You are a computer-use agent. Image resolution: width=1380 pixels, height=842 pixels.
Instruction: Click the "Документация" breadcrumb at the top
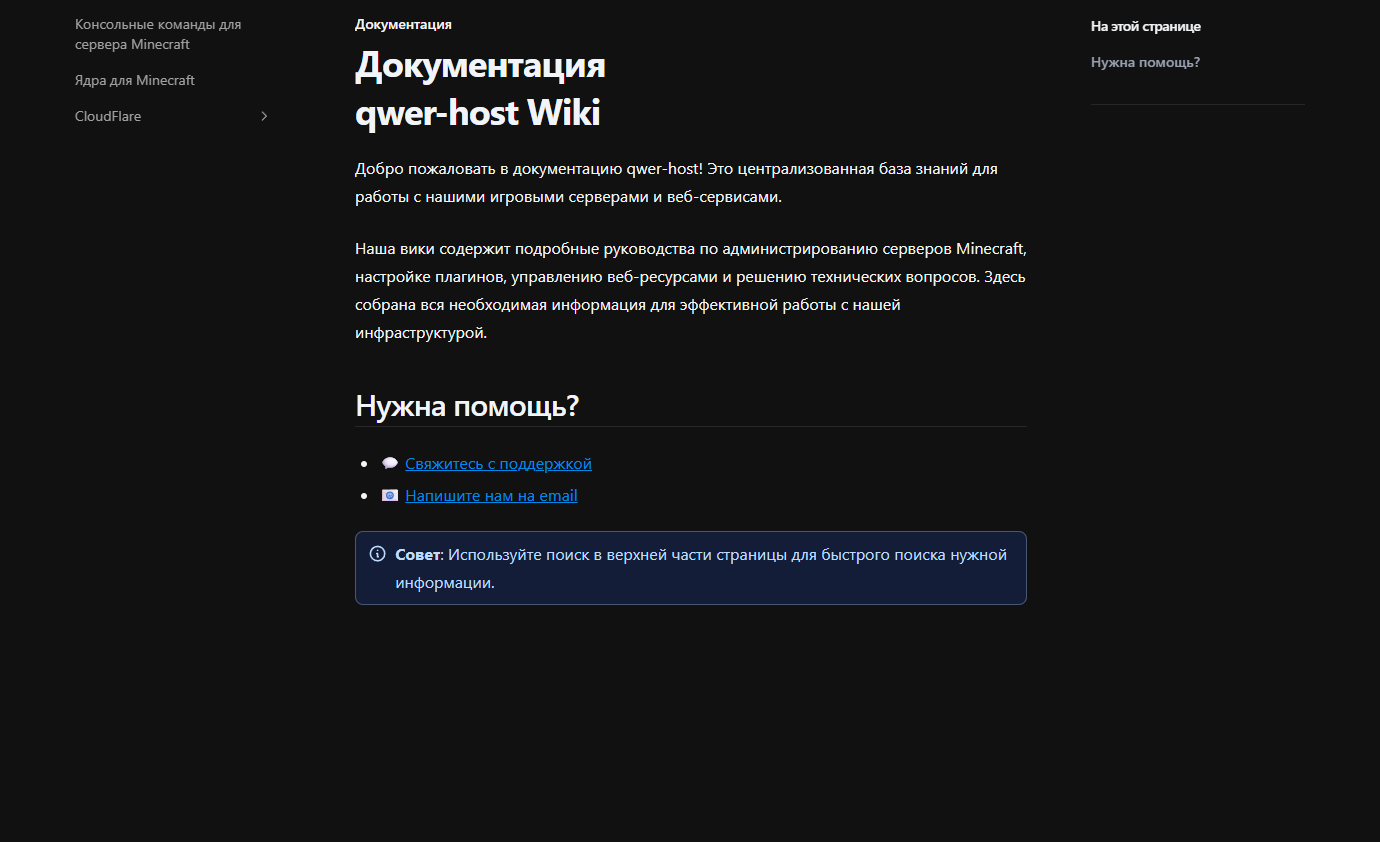tap(402, 23)
